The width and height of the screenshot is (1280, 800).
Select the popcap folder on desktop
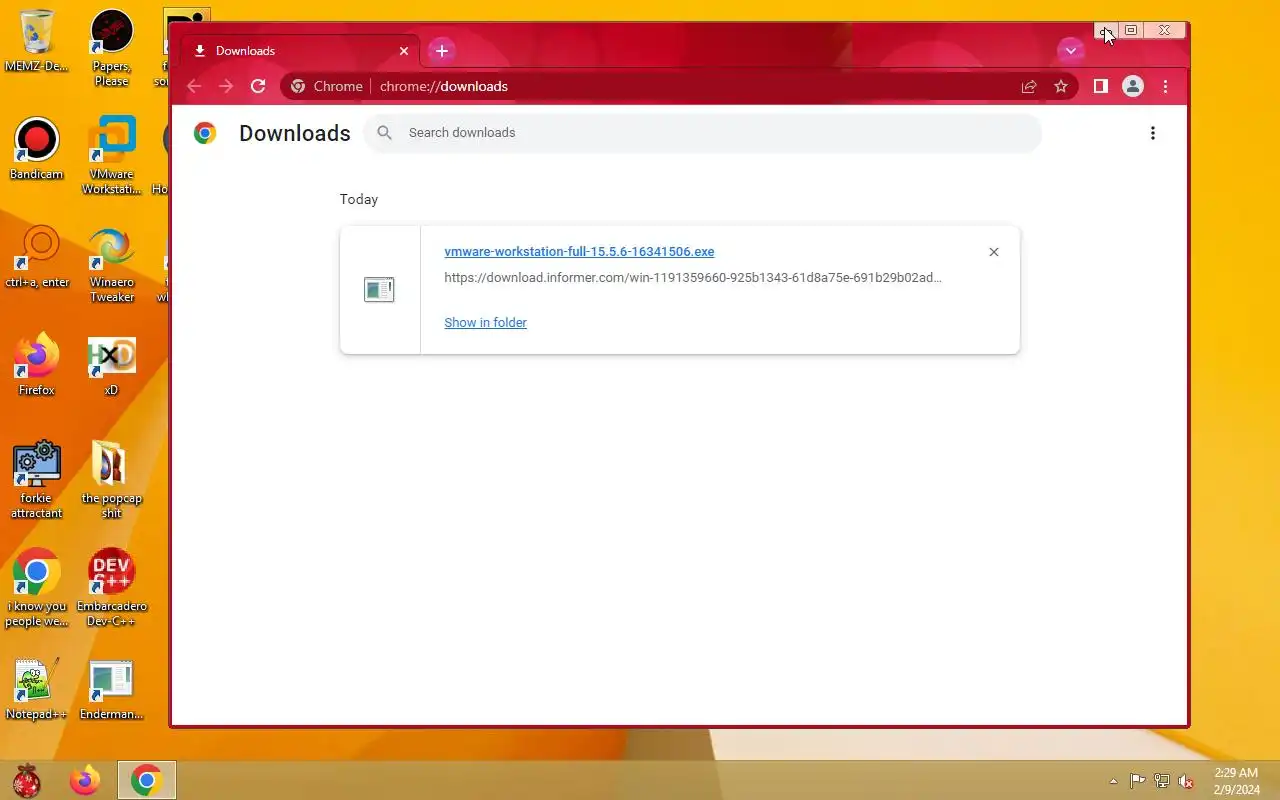click(x=111, y=480)
